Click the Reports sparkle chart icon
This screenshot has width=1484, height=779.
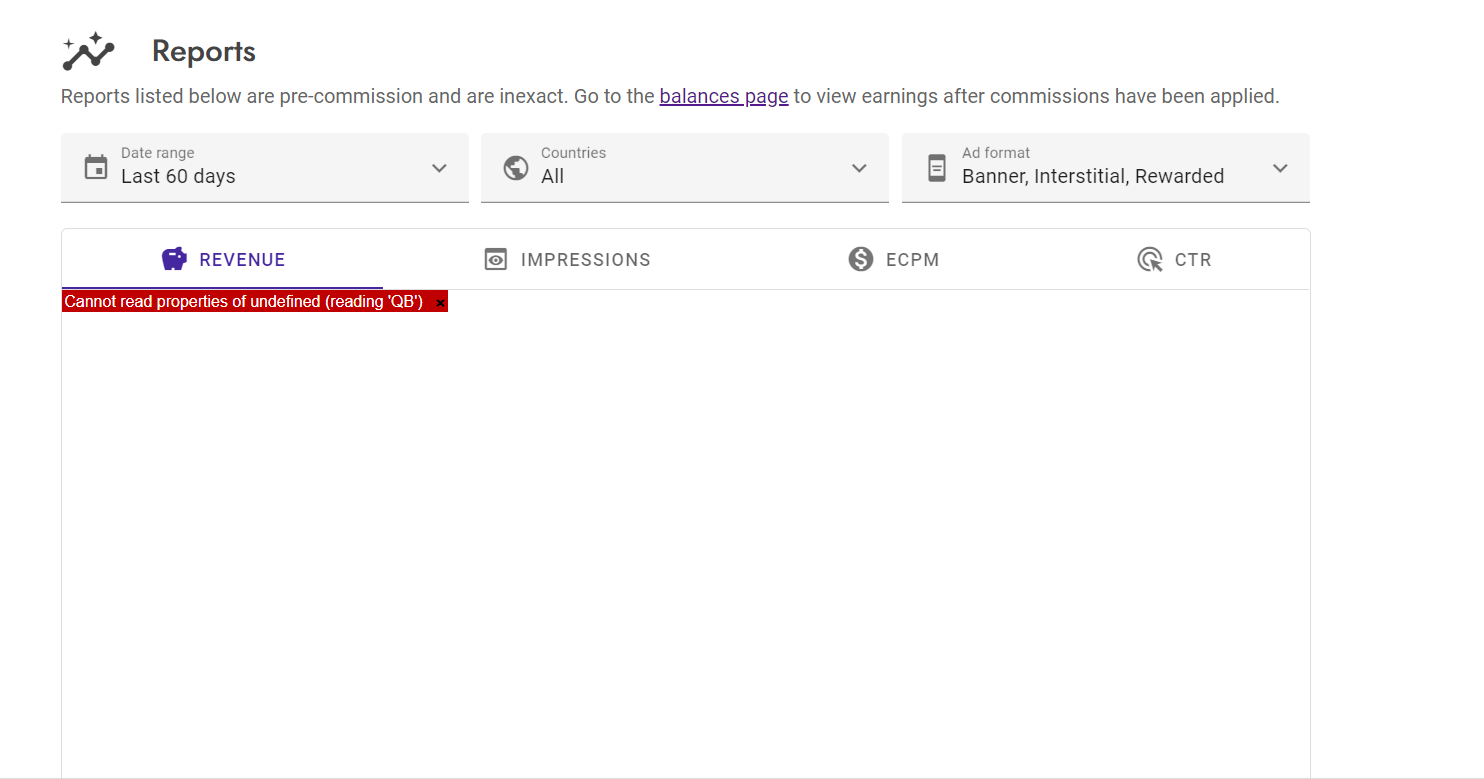(x=89, y=52)
